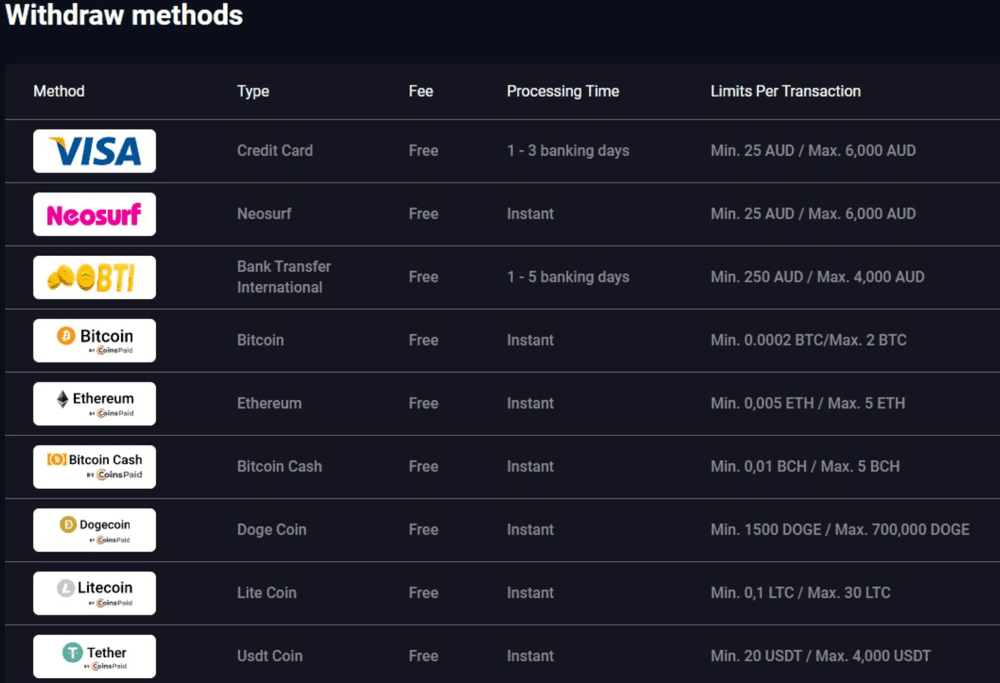Select the Bitcoin type cell

pyautogui.click(x=260, y=340)
